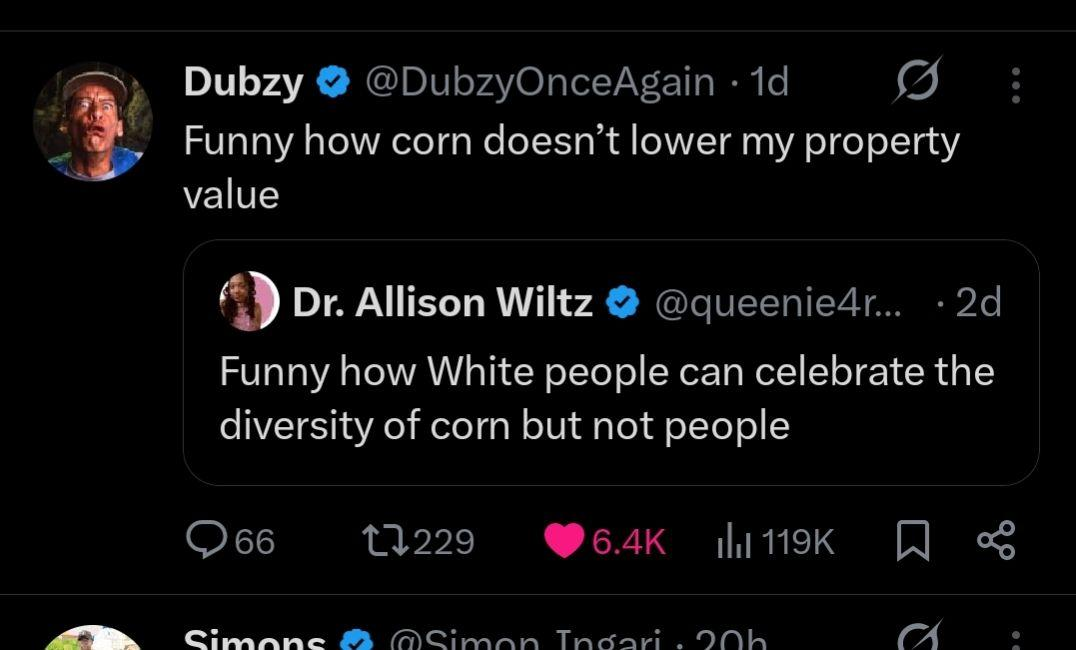The width and height of the screenshot is (1076, 650).
Task: Open the 1d timestamp on Dubzy's tweet
Action: 768,83
